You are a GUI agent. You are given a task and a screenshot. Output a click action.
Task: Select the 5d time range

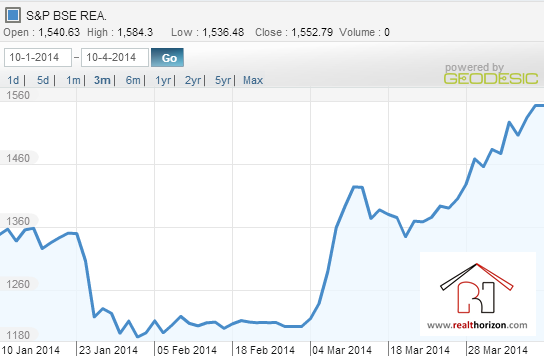coord(43,80)
